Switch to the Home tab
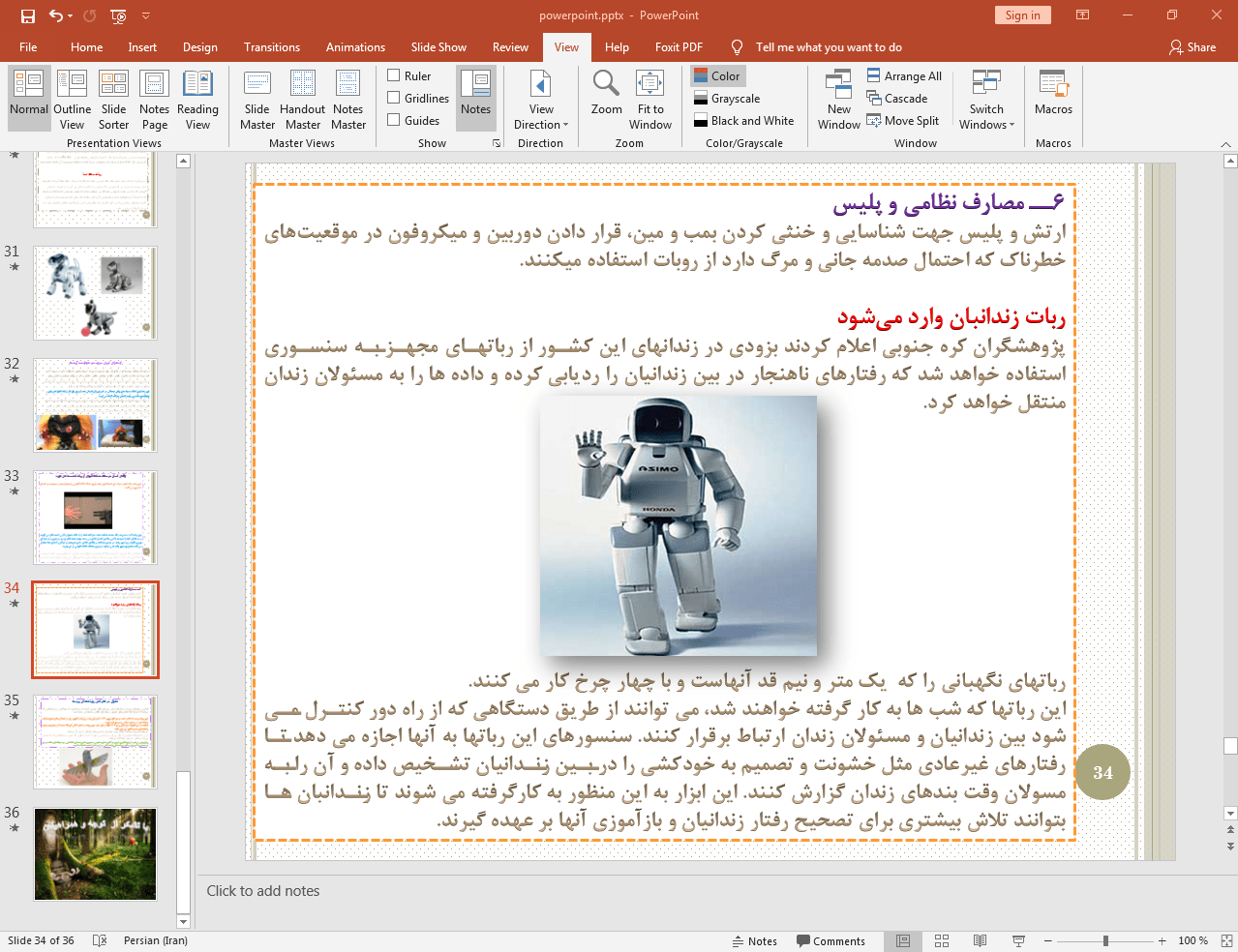Viewport: 1238px width, 952px height. [x=86, y=47]
